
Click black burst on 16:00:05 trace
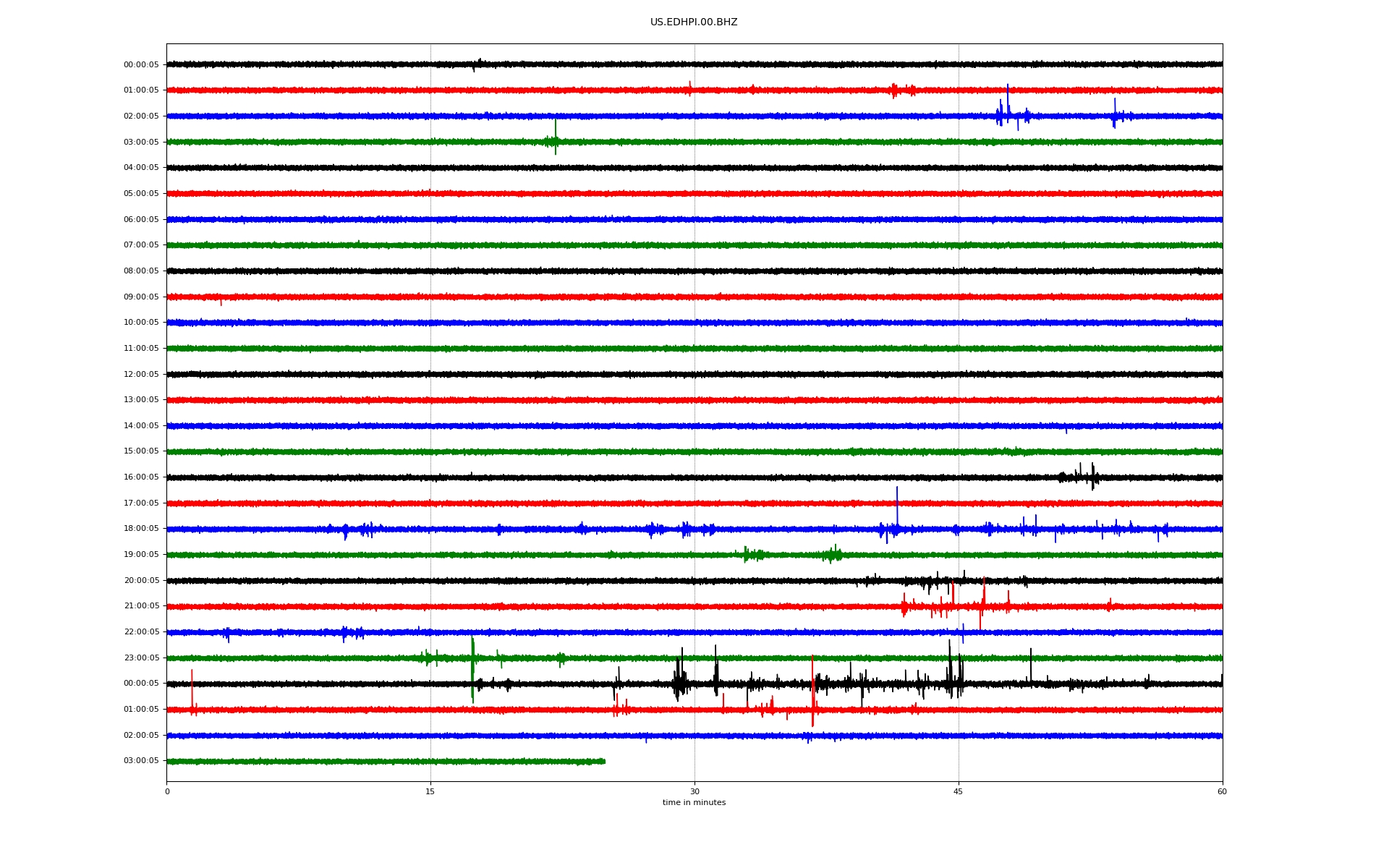pyautogui.click(x=1083, y=476)
